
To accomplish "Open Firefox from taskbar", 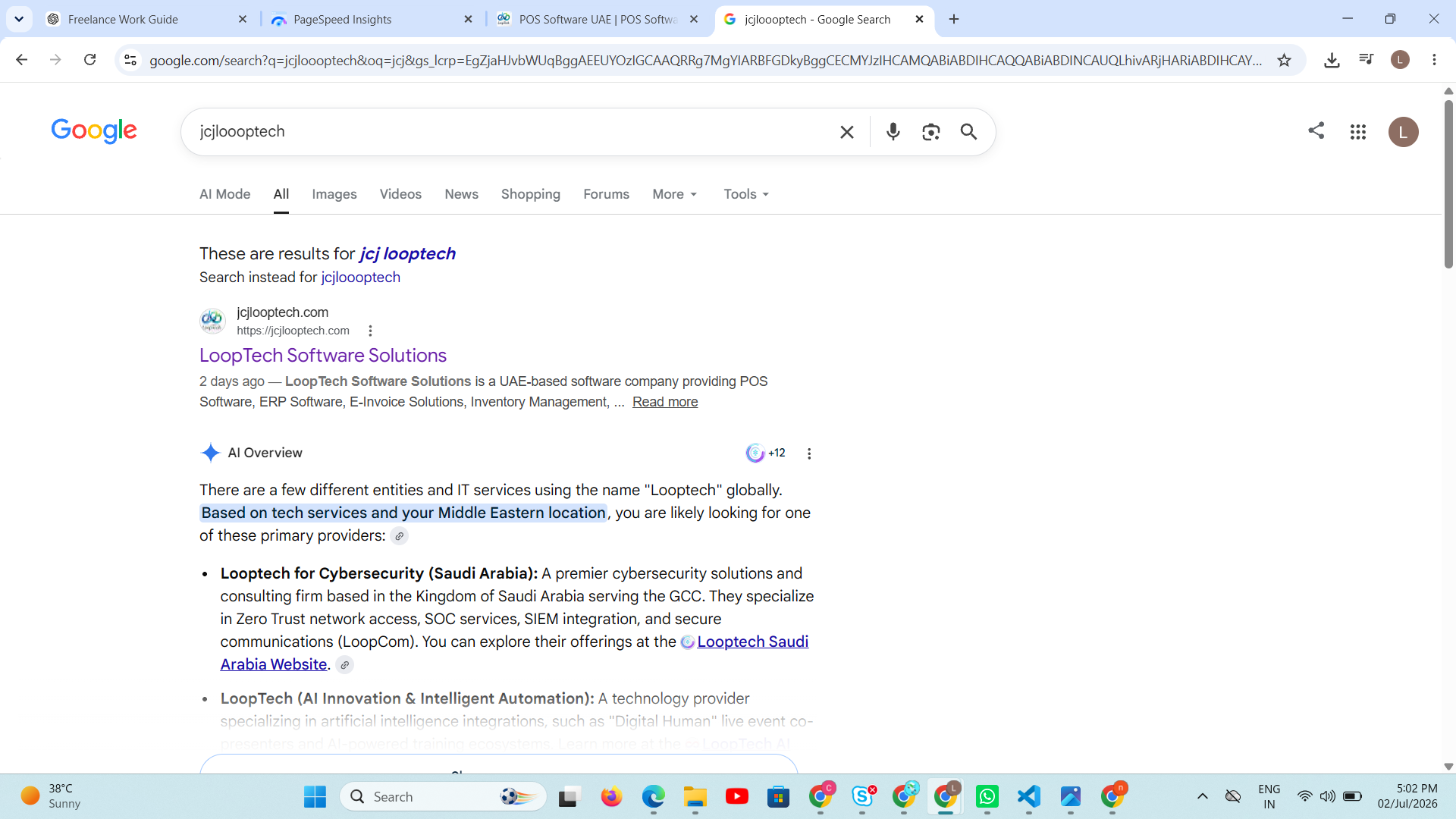I will tap(612, 797).
